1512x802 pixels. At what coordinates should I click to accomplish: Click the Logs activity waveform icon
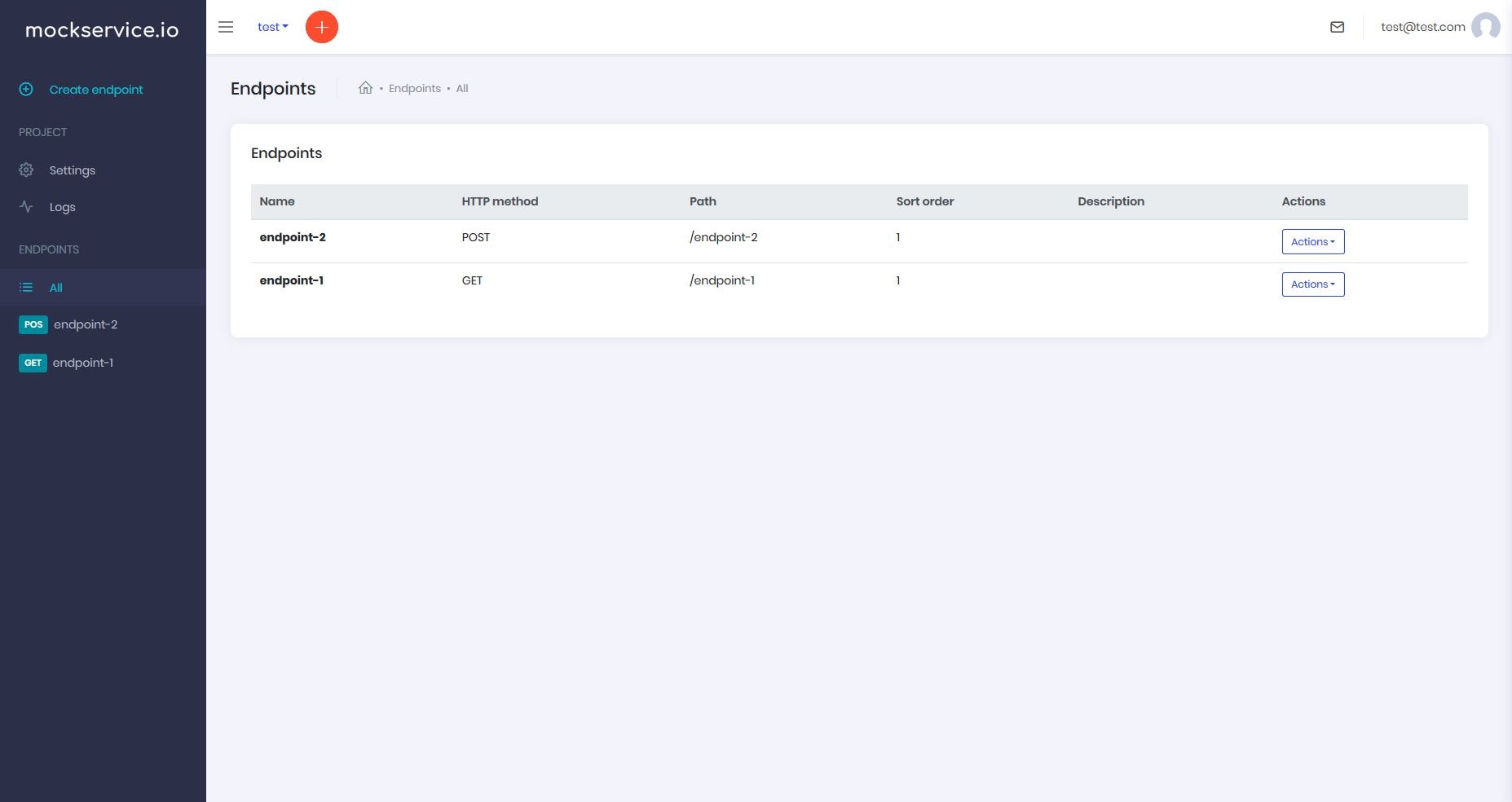click(25, 206)
